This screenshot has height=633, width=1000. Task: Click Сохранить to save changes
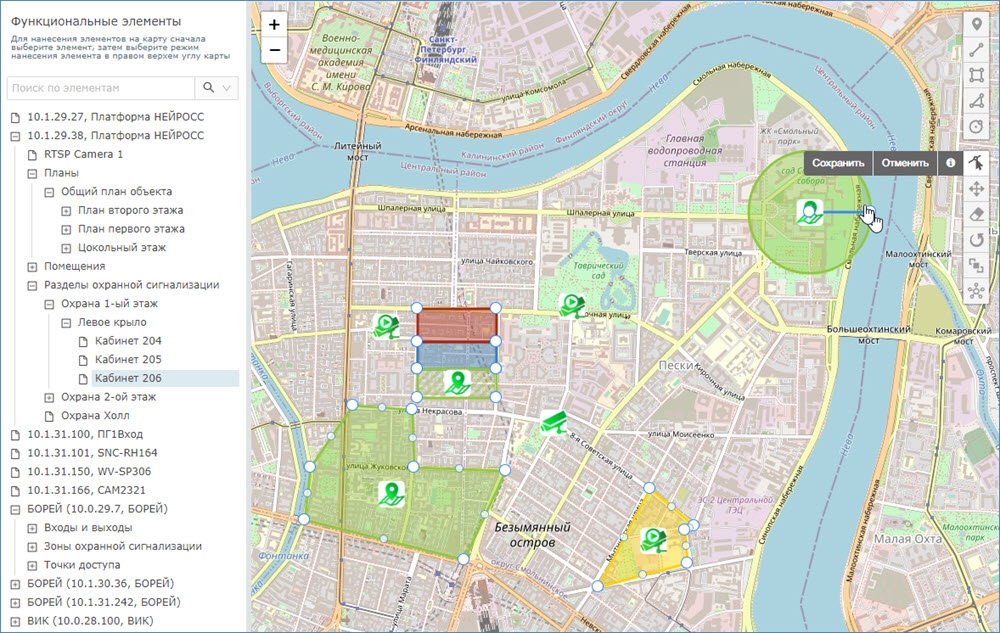[837, 162]
